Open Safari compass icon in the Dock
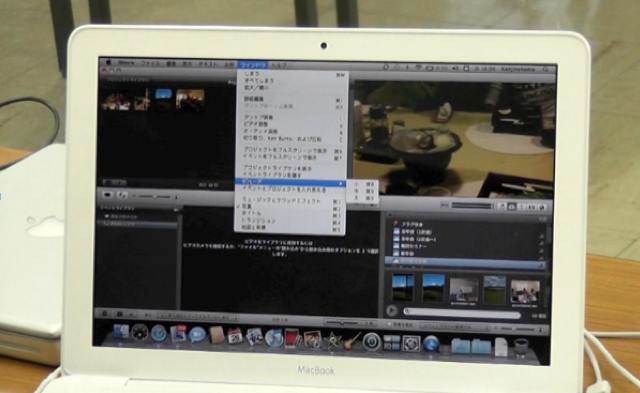Viewport: 640px width, 393px height. pyautogui.click(x=158, y=333)
